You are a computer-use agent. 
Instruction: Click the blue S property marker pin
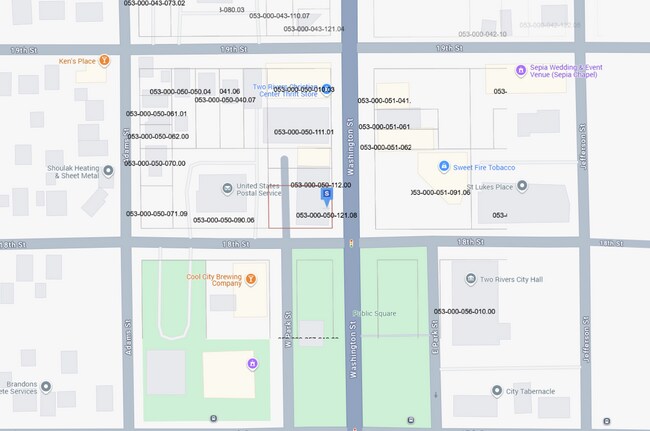pos(326,195)
